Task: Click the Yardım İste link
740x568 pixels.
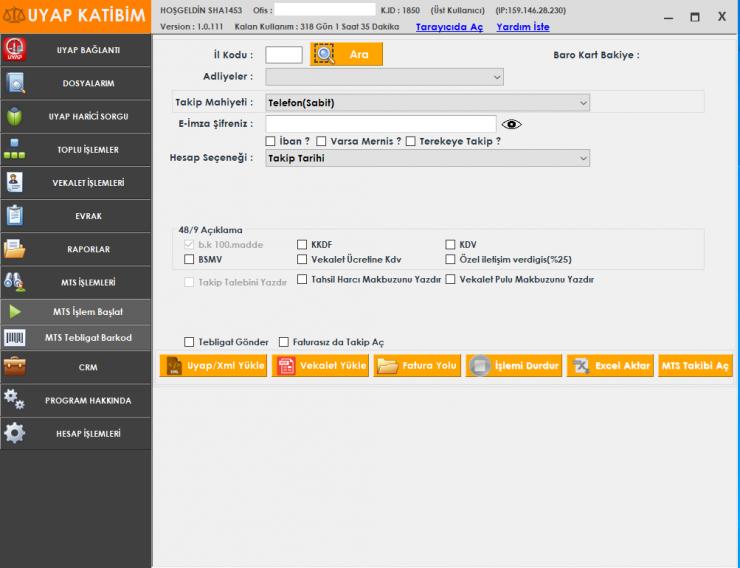Action: pyautogui.click(x=523, y=27)
